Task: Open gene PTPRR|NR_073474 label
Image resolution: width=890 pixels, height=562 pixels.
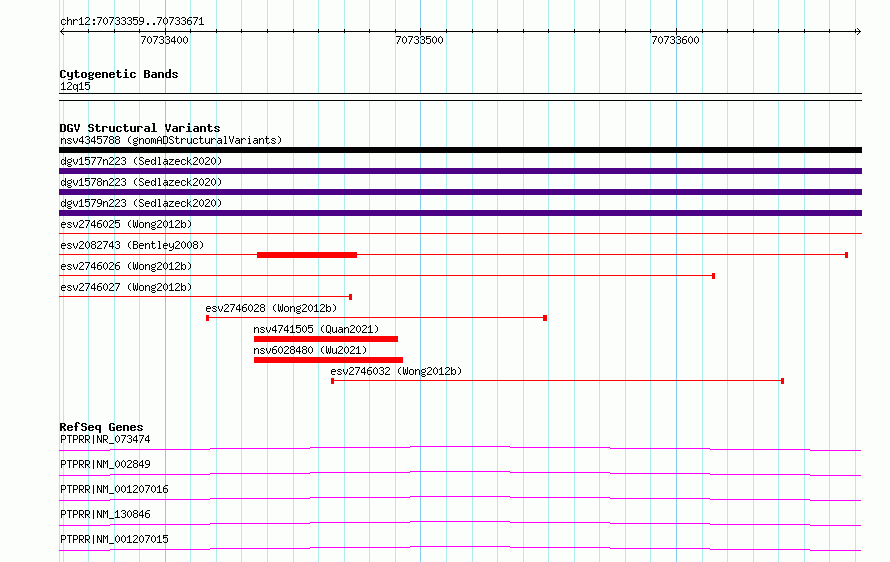Action: (105, 439)
